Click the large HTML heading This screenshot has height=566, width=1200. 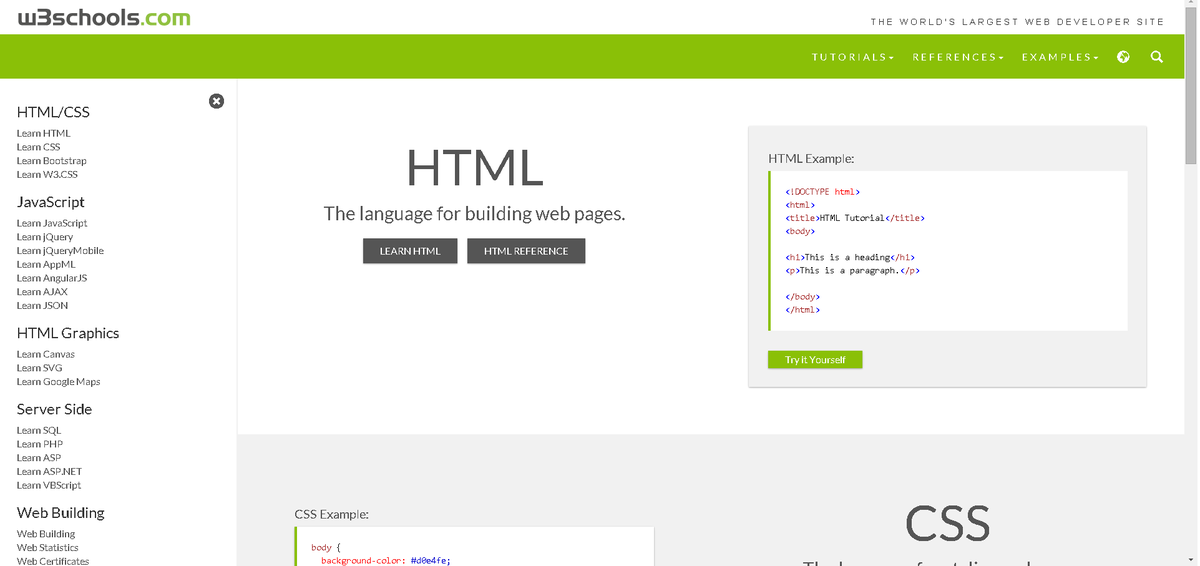[x=475, y=168]
